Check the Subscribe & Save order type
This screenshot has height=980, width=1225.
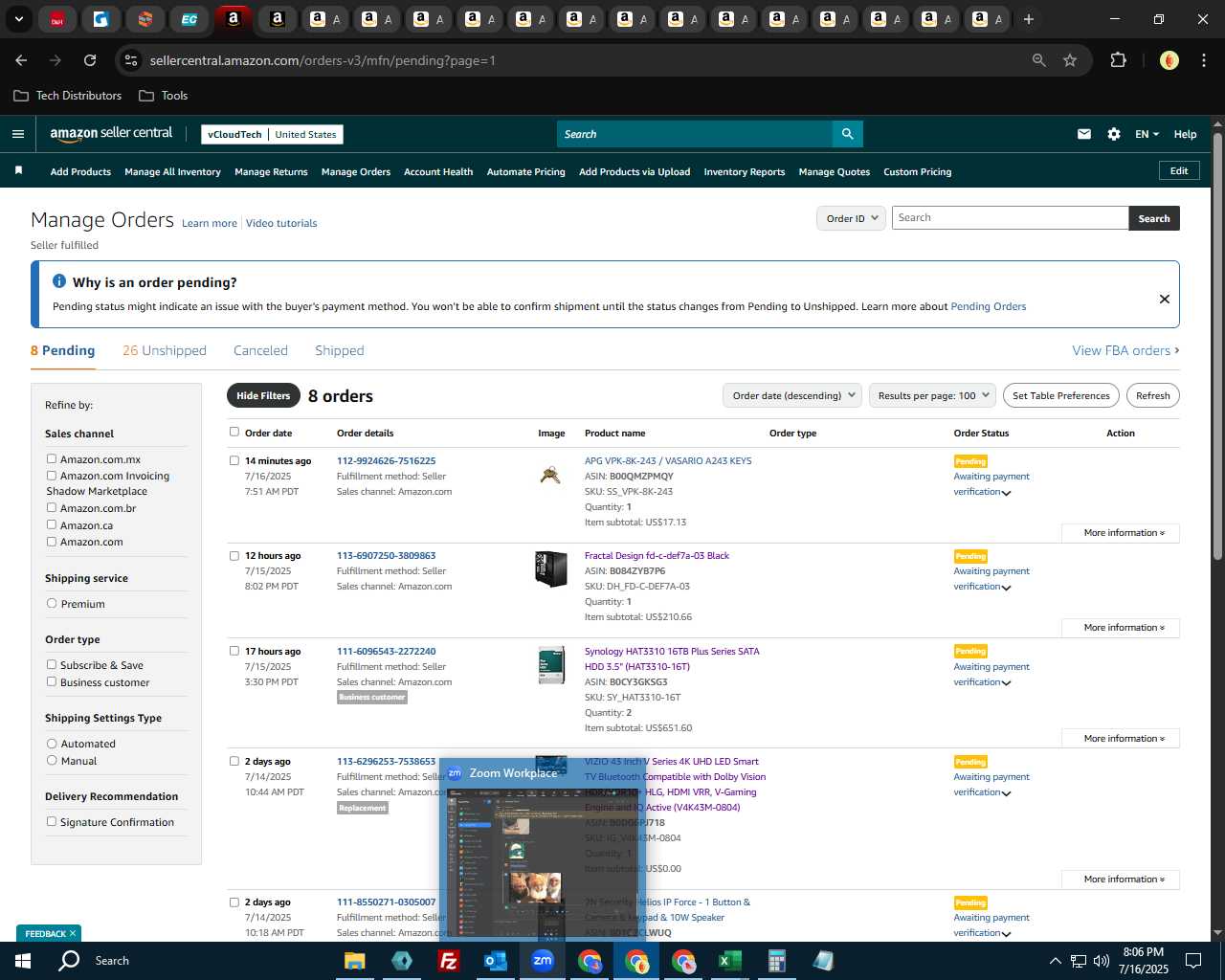[x=52, y=664]
